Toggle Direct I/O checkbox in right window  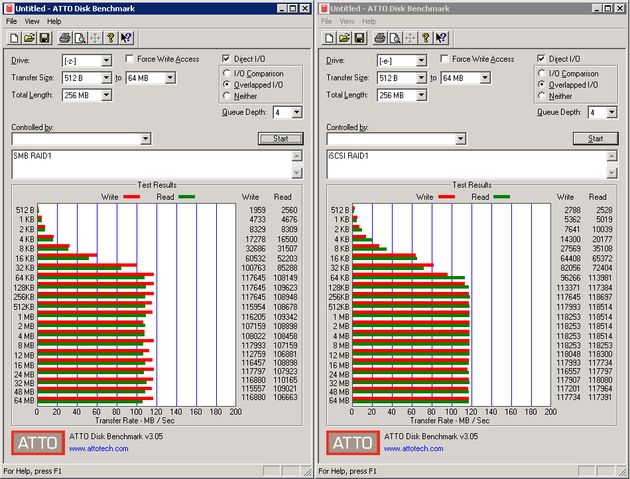coord(541,59)
